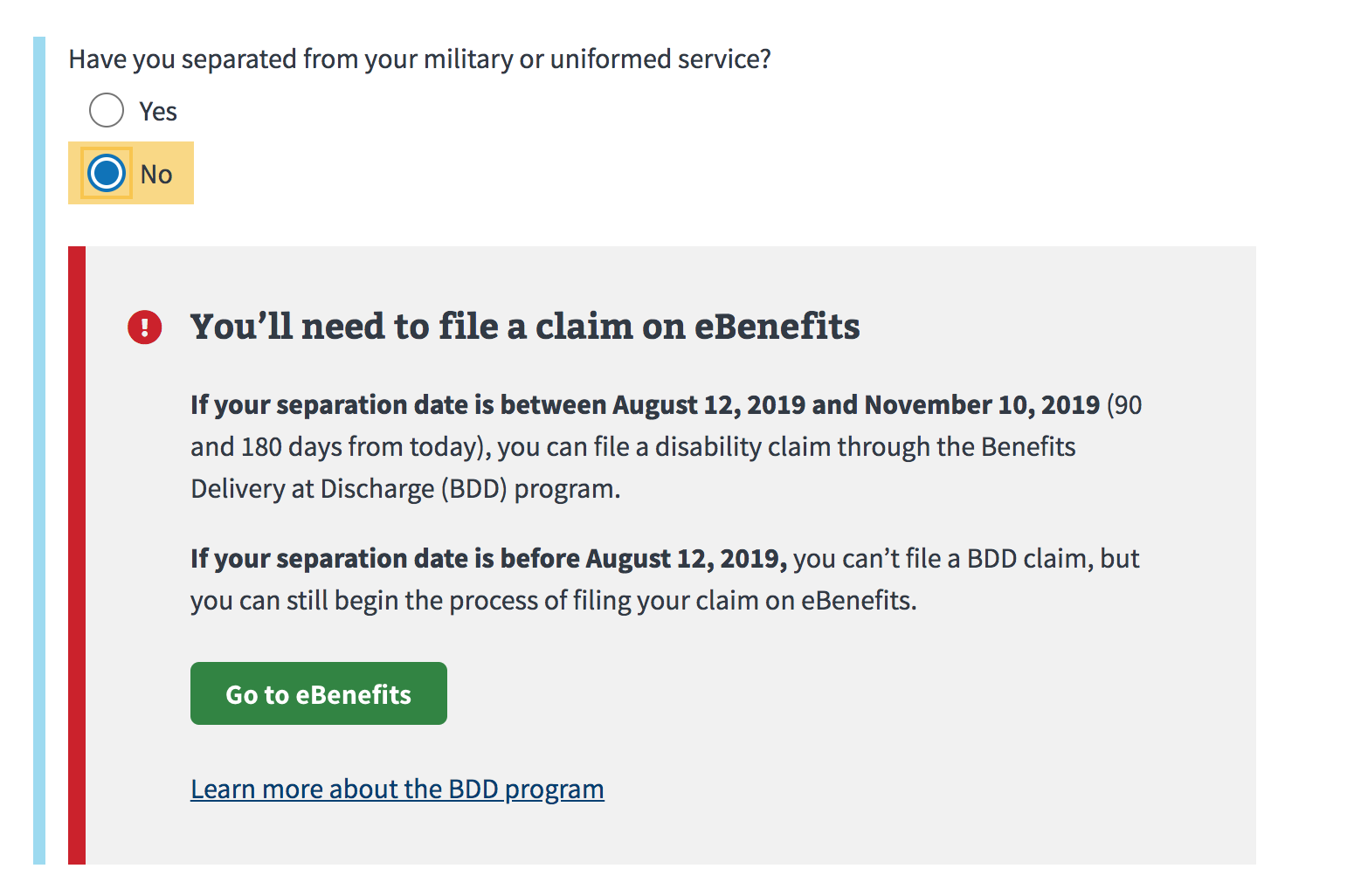
Task: Open the Go to eBenefits button
Action: (319, 693)
